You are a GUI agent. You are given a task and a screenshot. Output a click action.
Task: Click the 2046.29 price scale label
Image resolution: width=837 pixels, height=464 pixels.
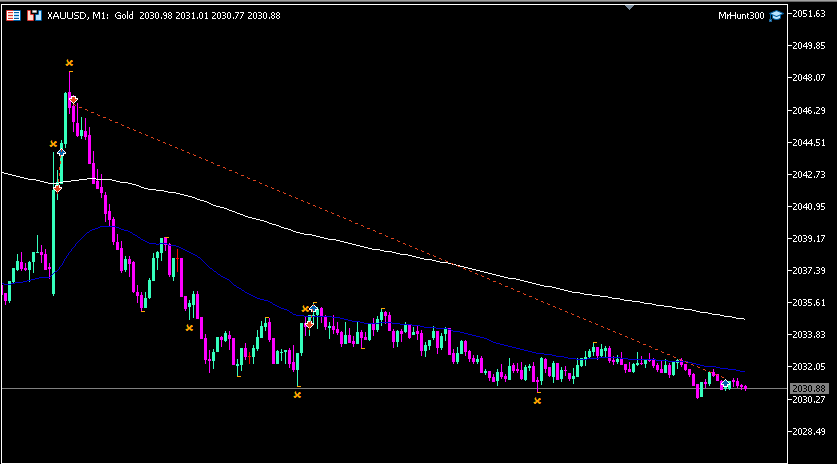click(809, 111)
